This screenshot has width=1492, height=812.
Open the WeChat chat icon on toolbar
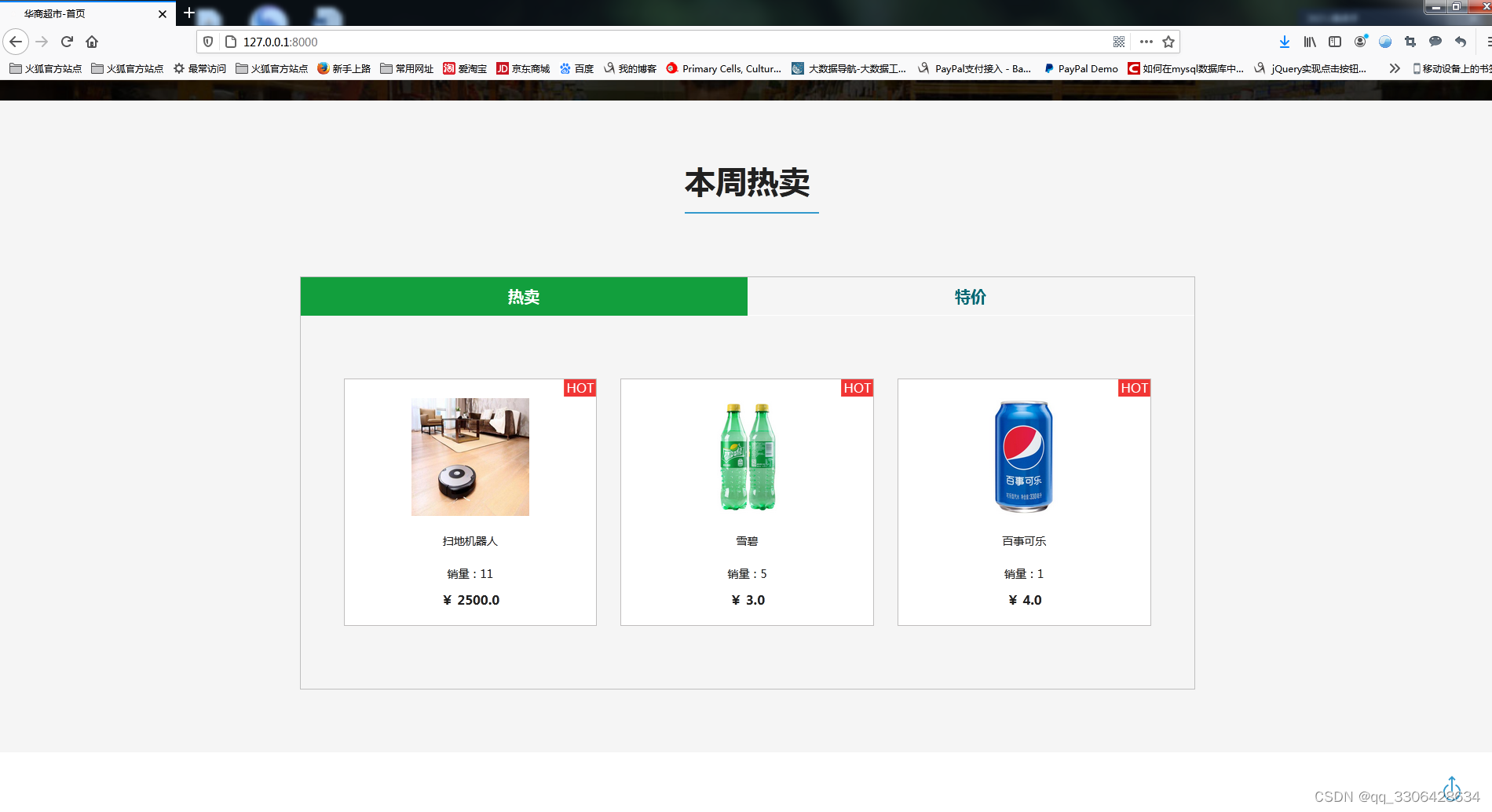coord(1435,42)
